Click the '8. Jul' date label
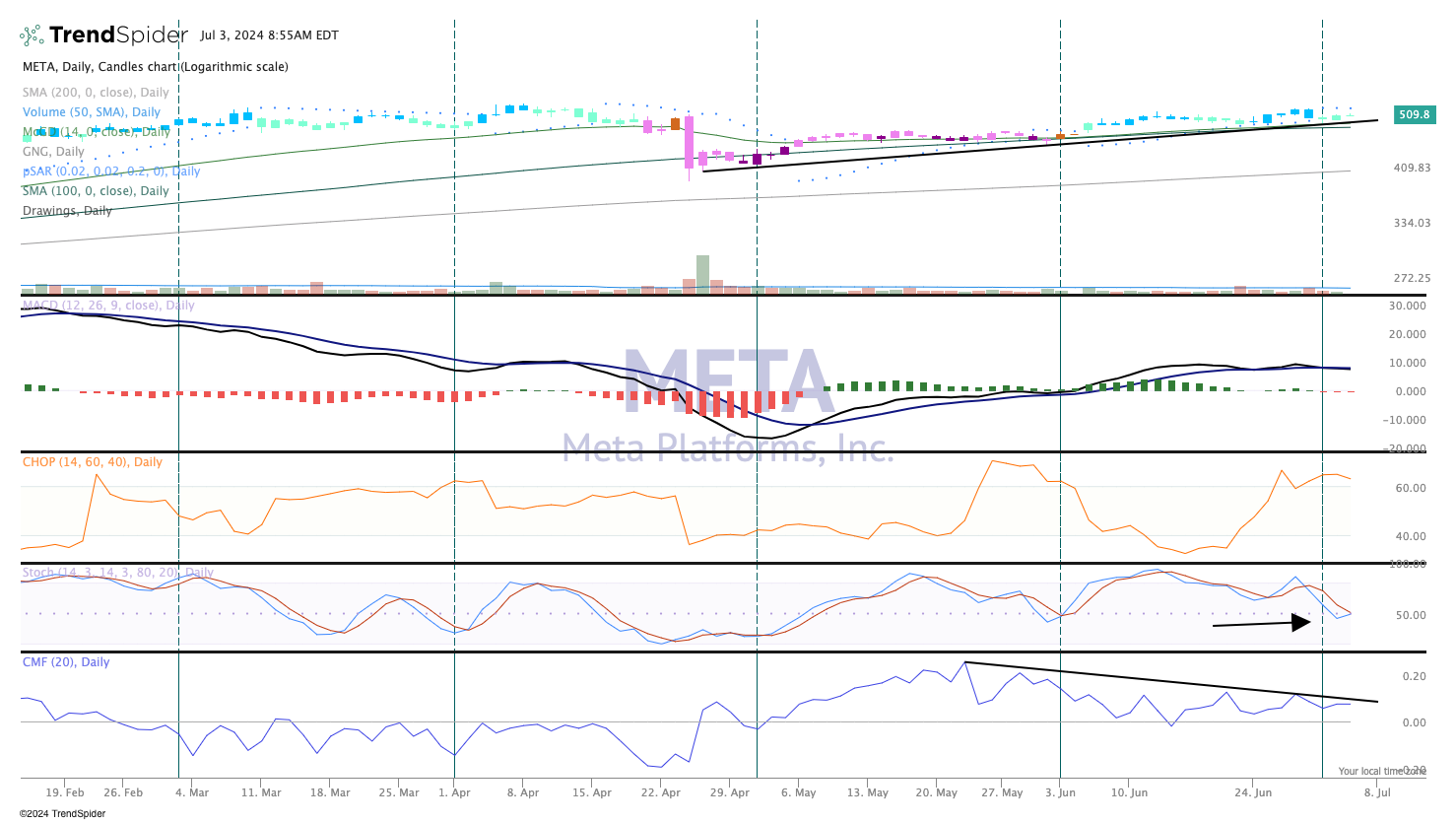Viewport: 1456px width, 823px height. coord(1377,792)
